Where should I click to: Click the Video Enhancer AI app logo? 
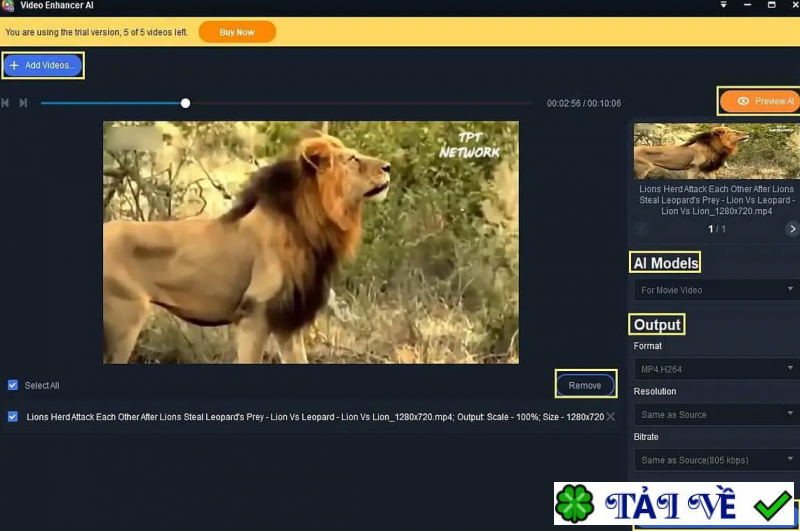pyautogui.click(x=8, y=6)
